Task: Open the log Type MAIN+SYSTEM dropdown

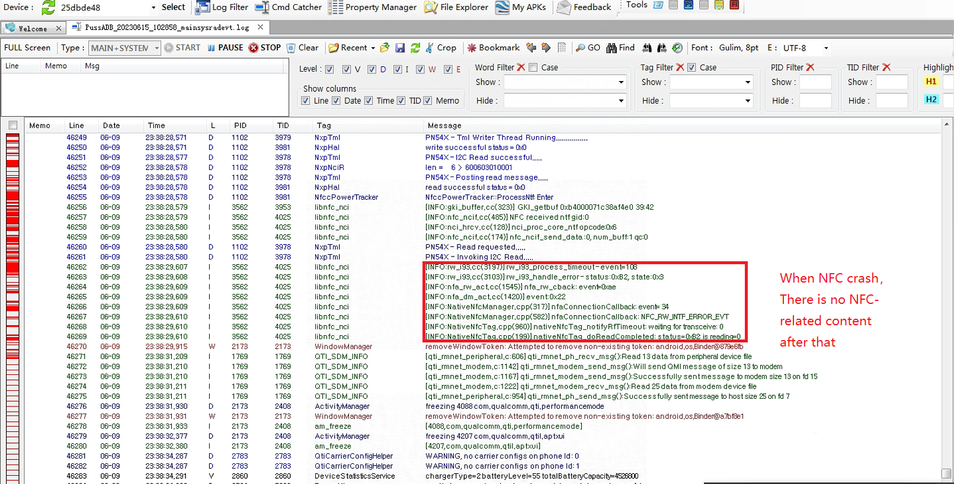Action: coord(124,47)
